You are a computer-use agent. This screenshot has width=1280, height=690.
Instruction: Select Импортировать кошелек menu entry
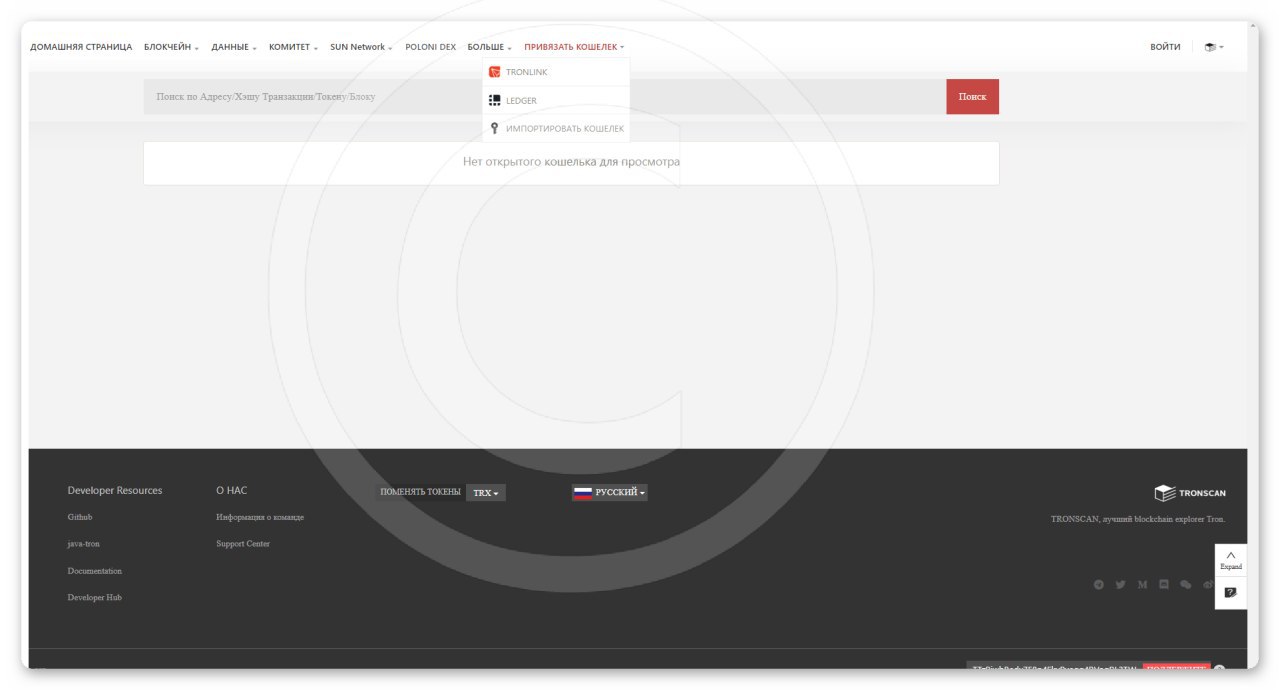pos(556,128)
